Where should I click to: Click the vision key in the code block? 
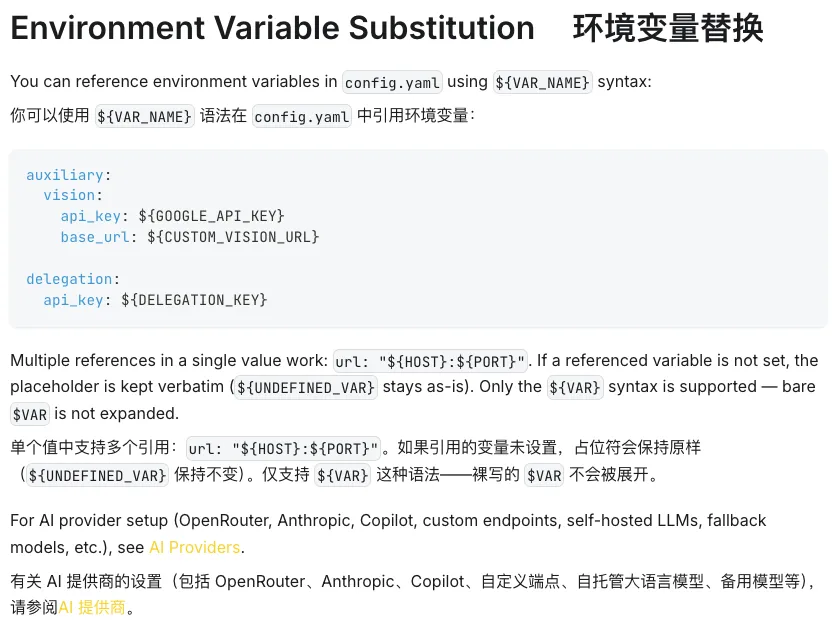tap(70, 195)
